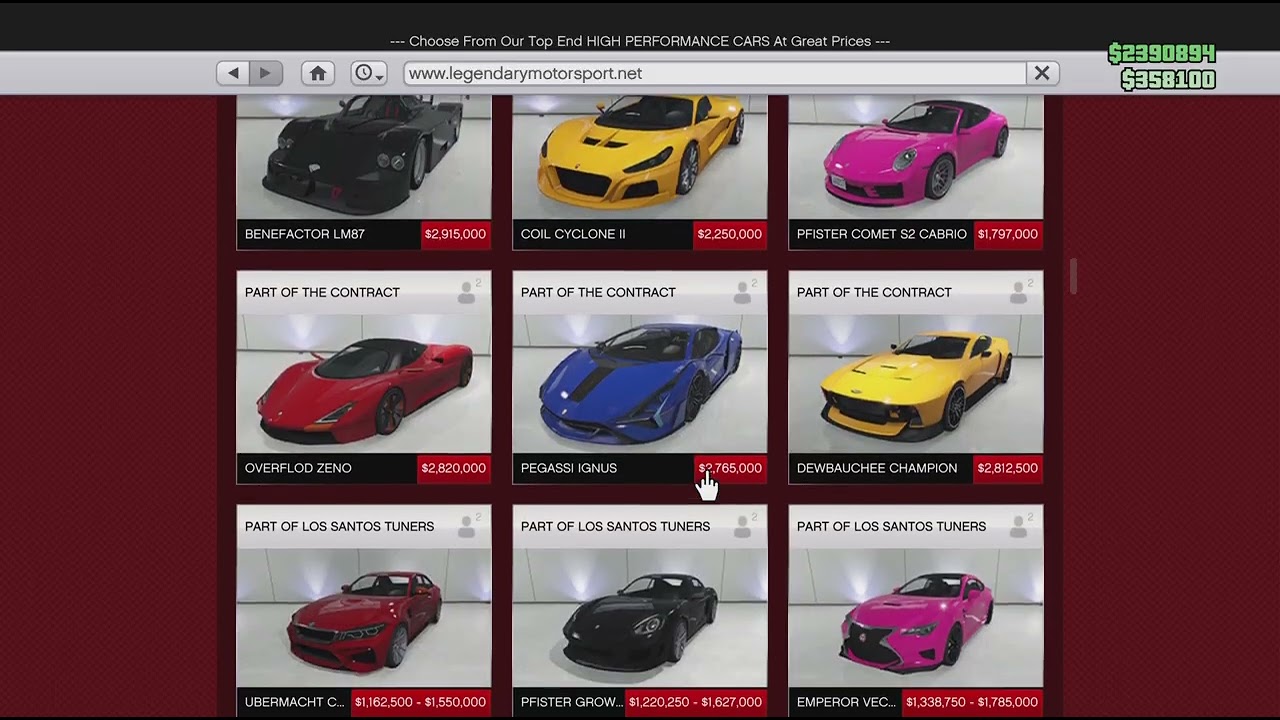Open the Overflod Zeno car image
The image size is (1280, 720).
tap(364, 384)
